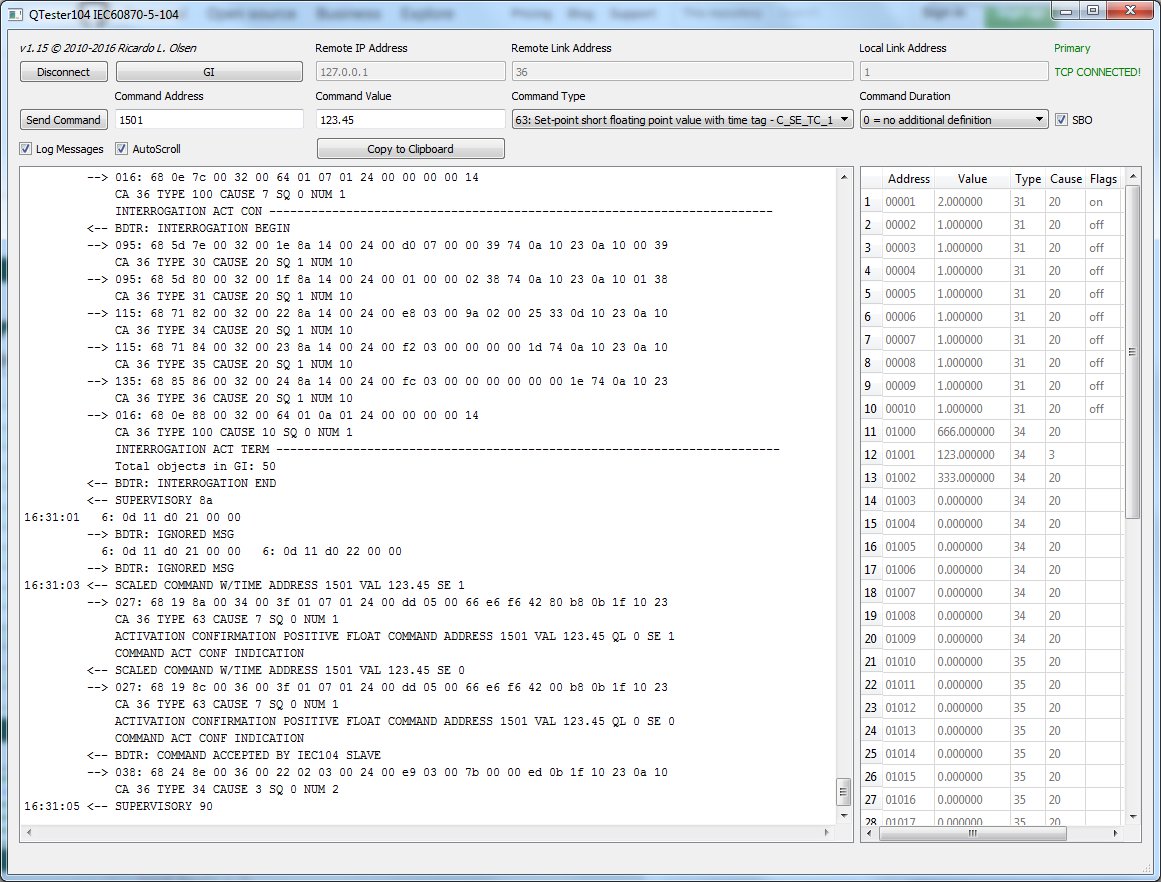
Task: Maximize the QTester104 window
Action: pyautogui.click(x=1093, y=11)
